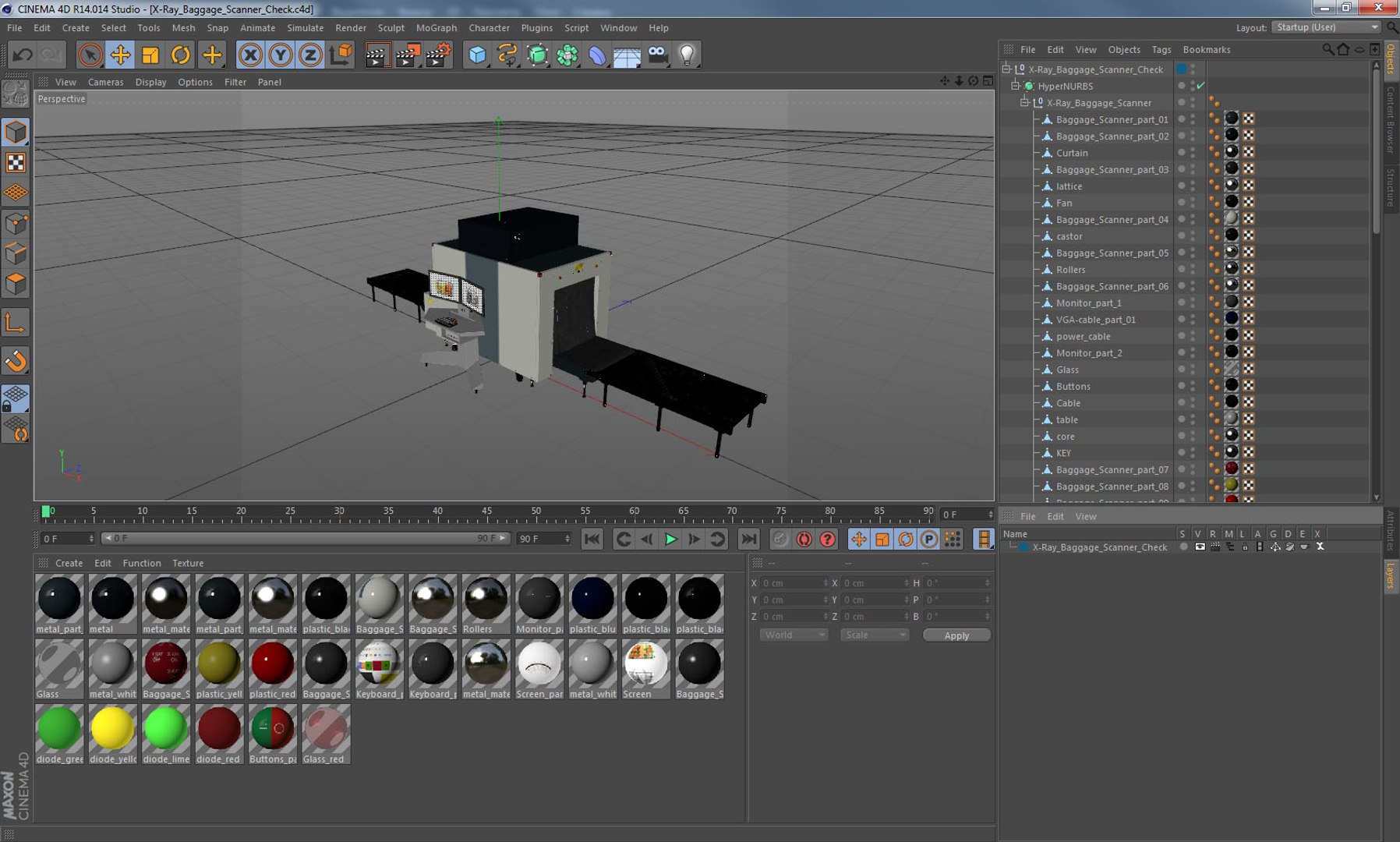Go to start of animation

coord(592,539)
